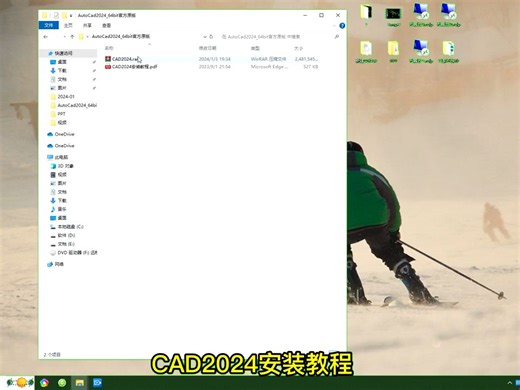Sort by the 类型 (Type) column header

click(255, 48)
